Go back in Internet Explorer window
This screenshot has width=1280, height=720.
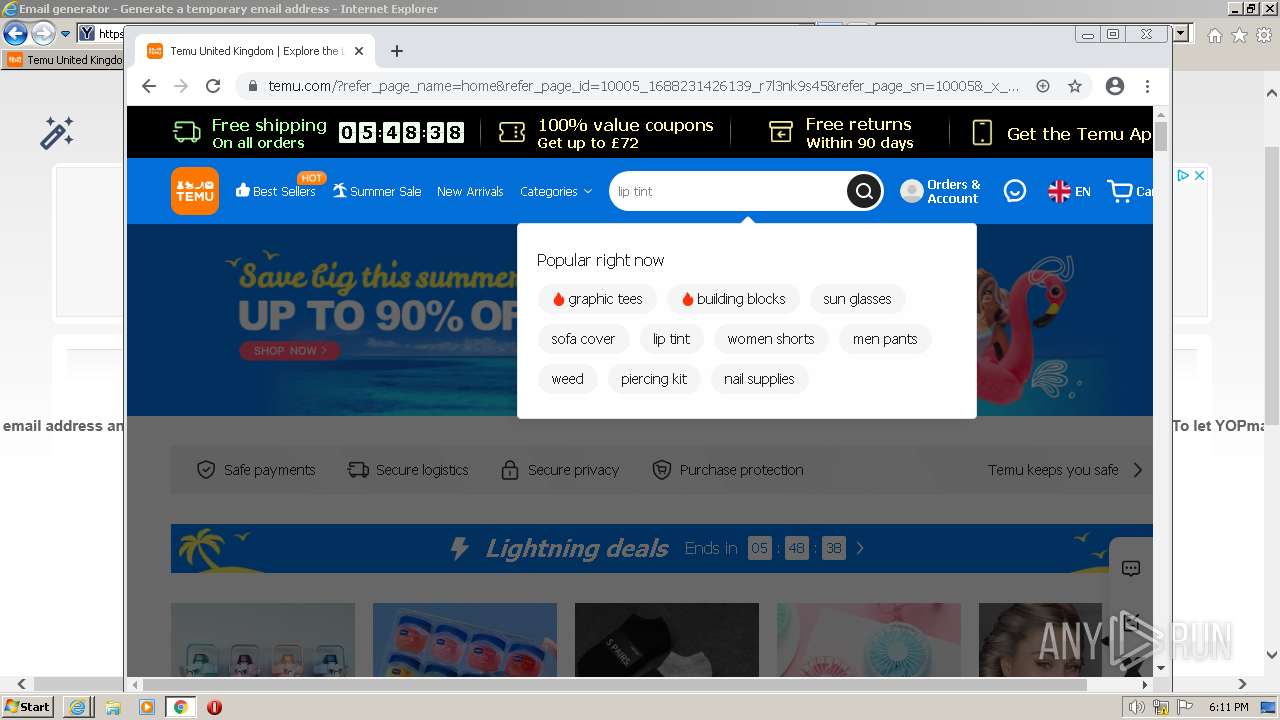point(15,33)
